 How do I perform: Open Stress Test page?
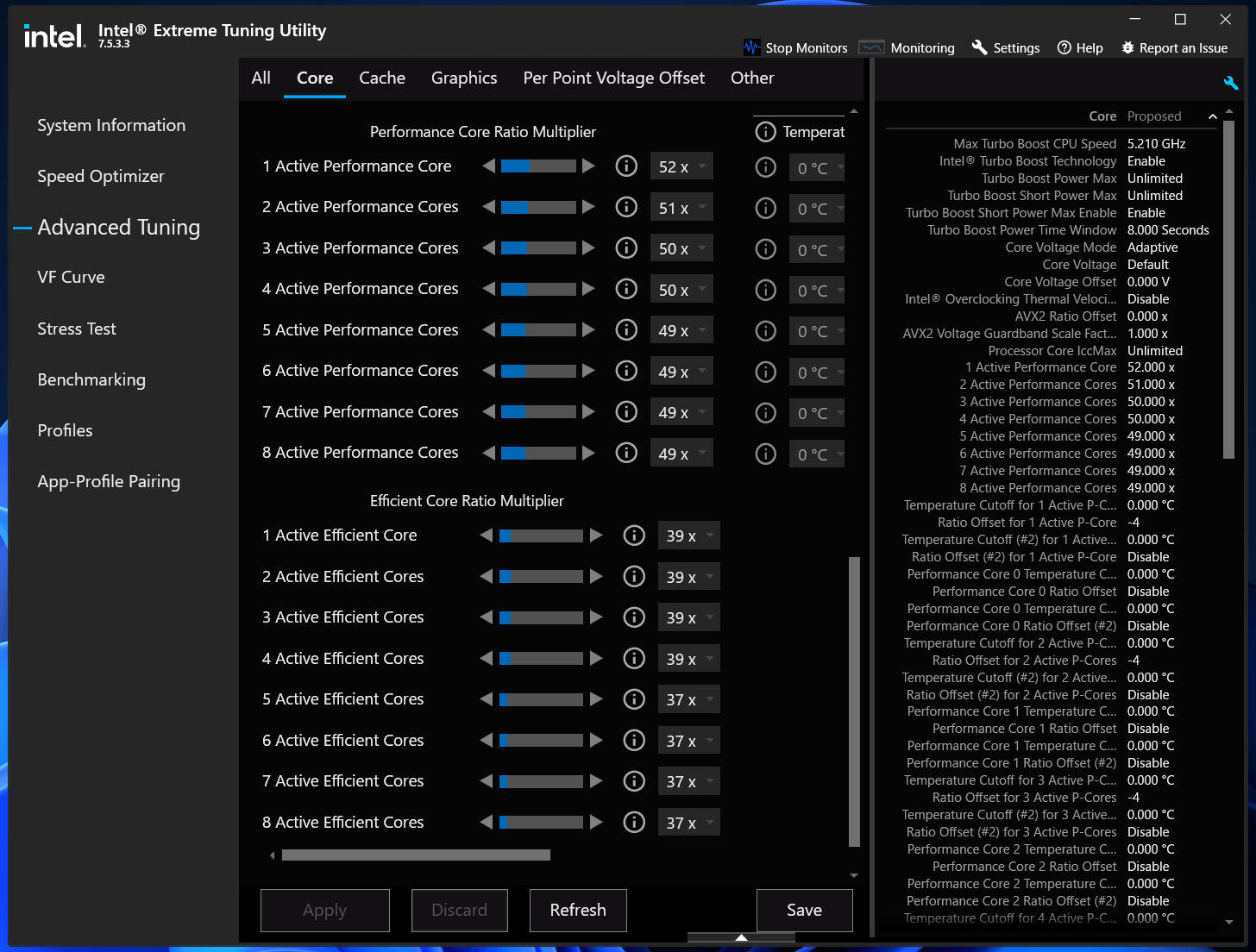tap(77, 329)
